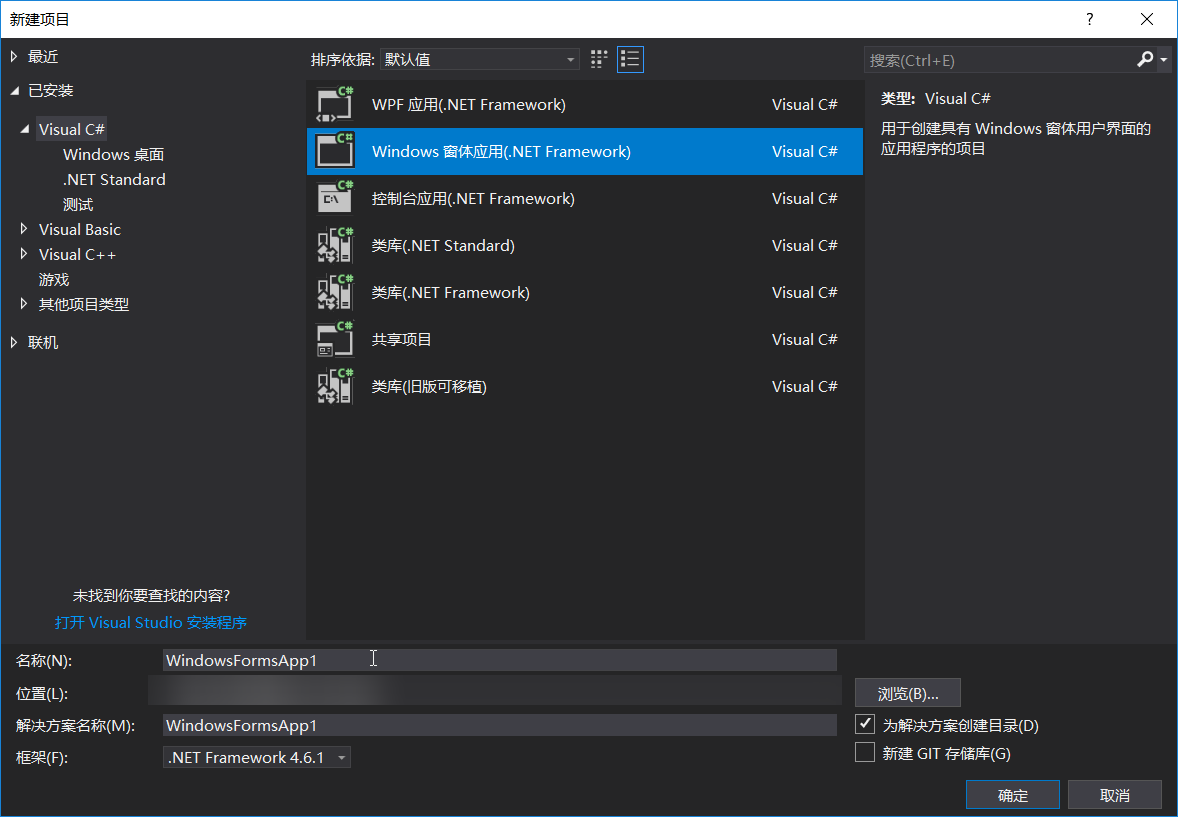The width and height of the screenshot is (1178, 817).
Task: Switch to medium icons list view
Action: [630, 59]
